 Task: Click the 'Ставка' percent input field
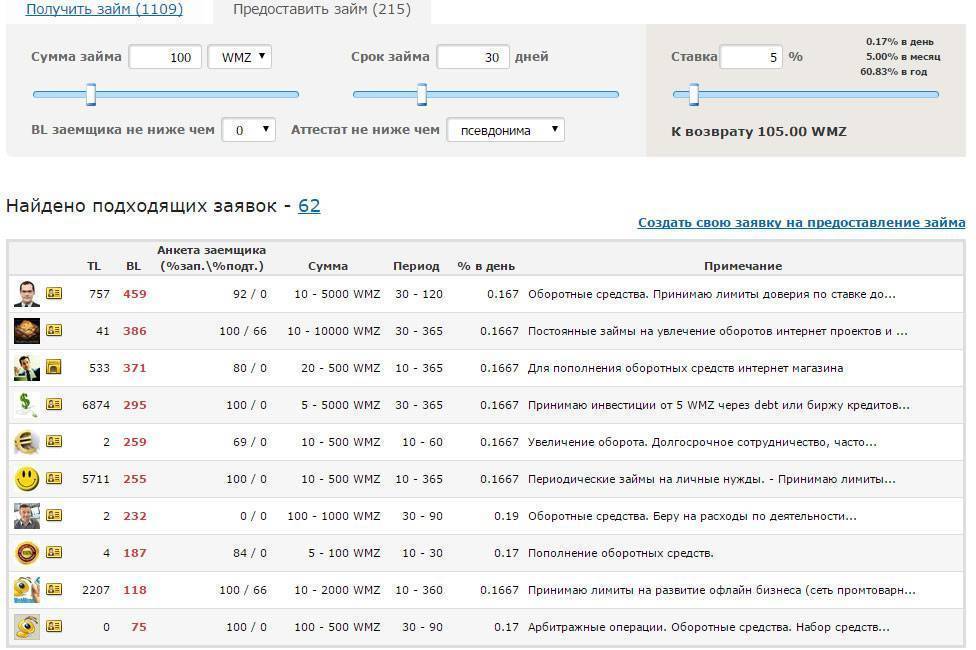tap(750, 57)
